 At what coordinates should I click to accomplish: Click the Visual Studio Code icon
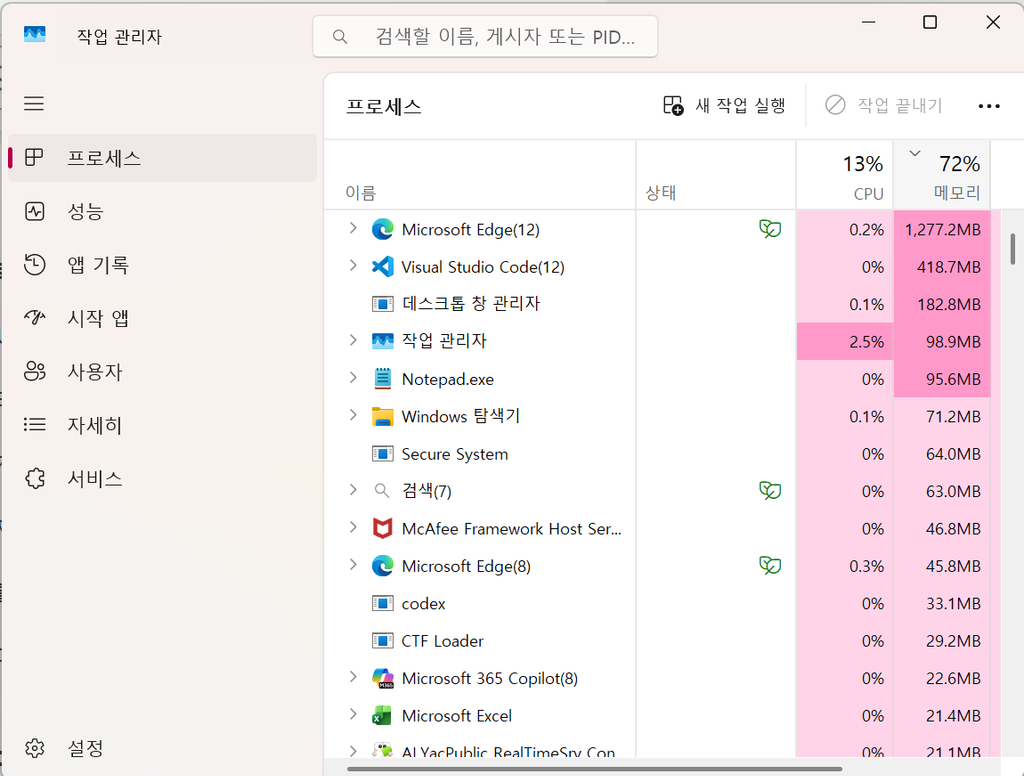click(383, 267)
